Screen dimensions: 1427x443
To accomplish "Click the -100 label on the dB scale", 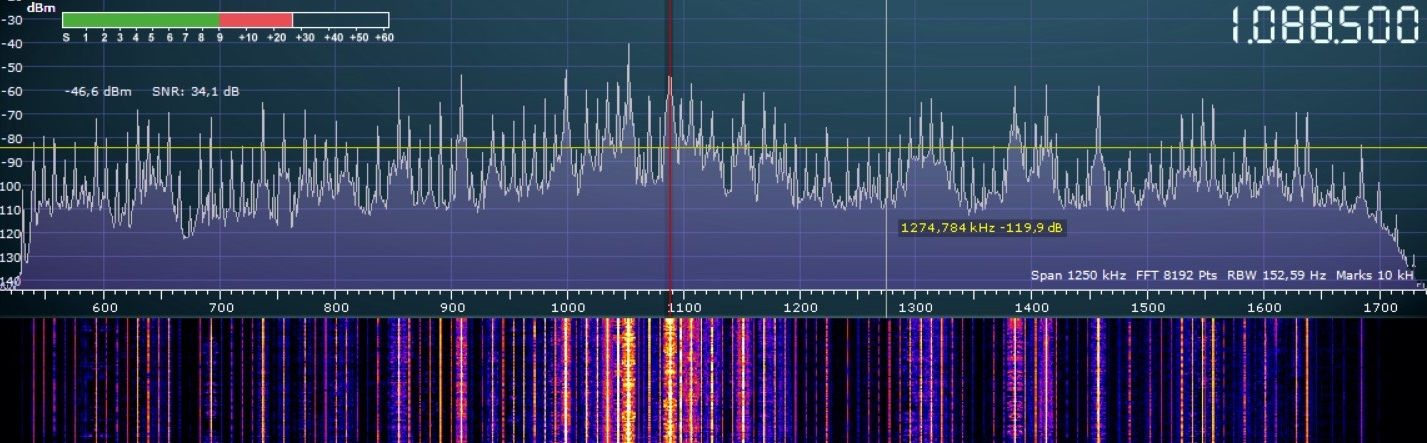I will [9, 187].
